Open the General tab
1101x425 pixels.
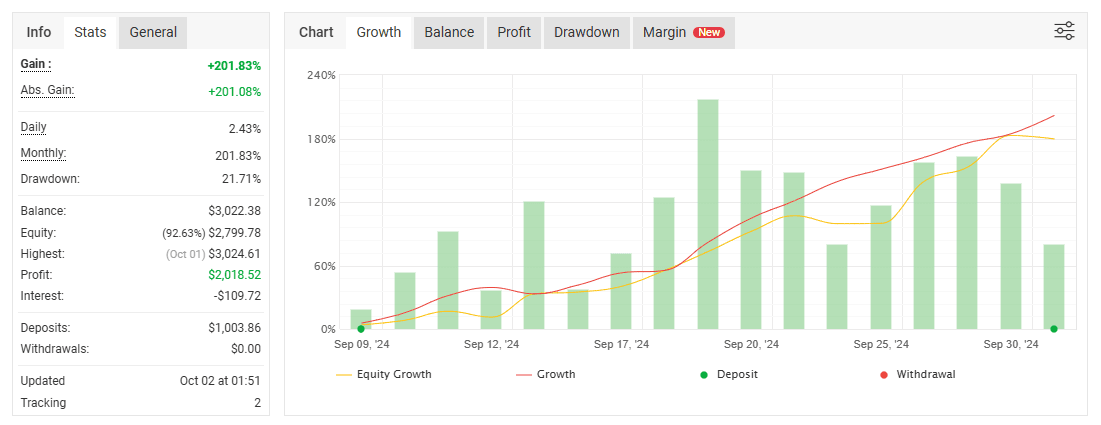(x=153, y=32)
